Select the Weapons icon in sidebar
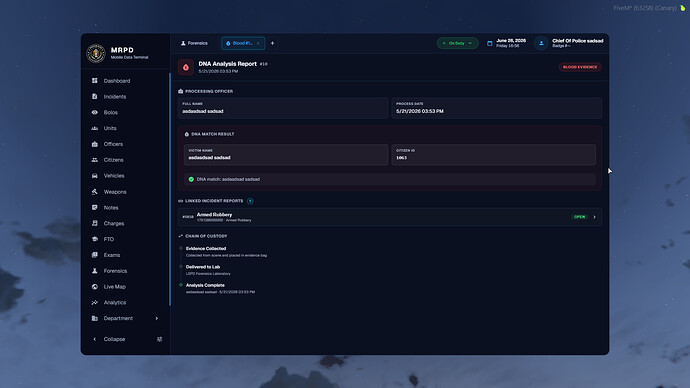690x388 pixels. pyautogui.click(x=95, y=191)
